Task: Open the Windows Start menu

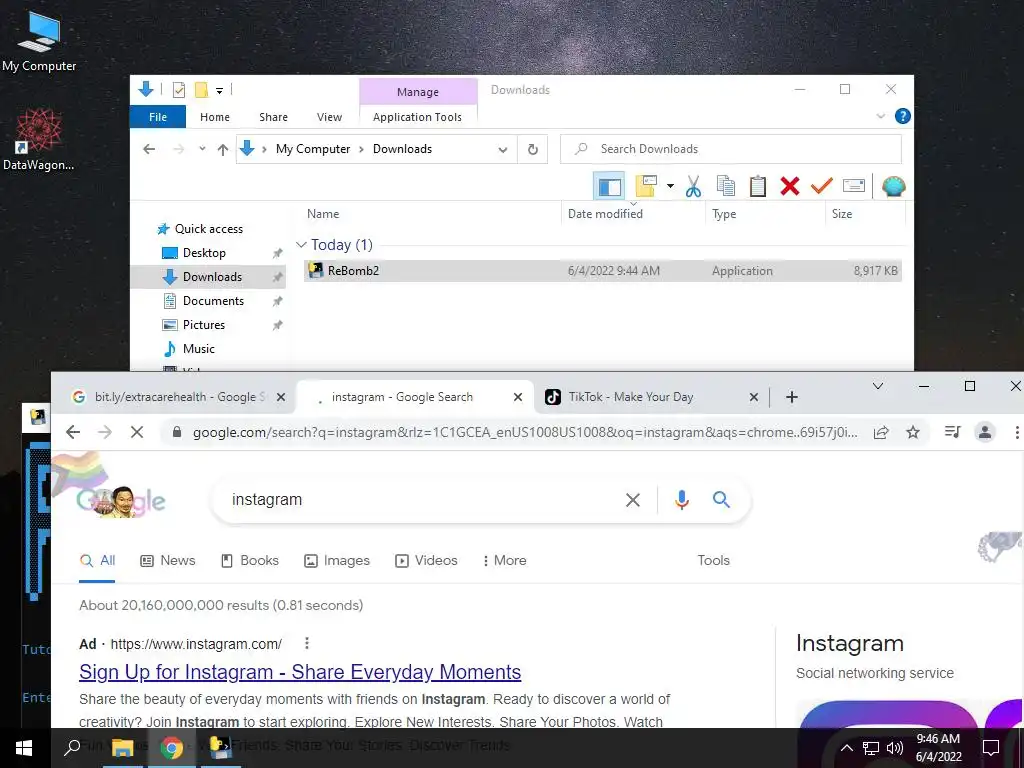Action: [24, 748]
